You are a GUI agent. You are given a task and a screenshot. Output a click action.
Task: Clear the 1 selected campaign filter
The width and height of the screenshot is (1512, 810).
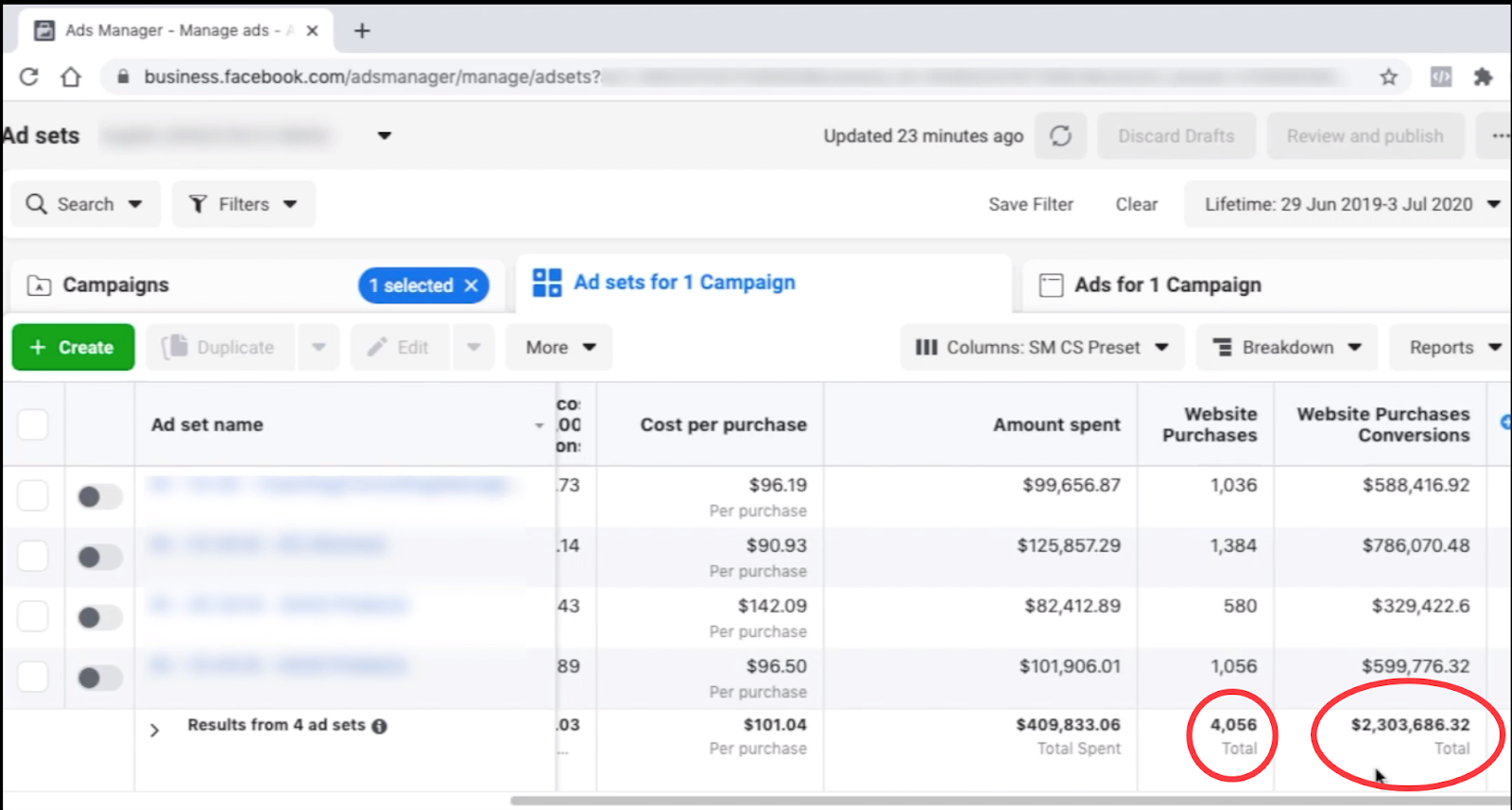[x=472, y=285]
